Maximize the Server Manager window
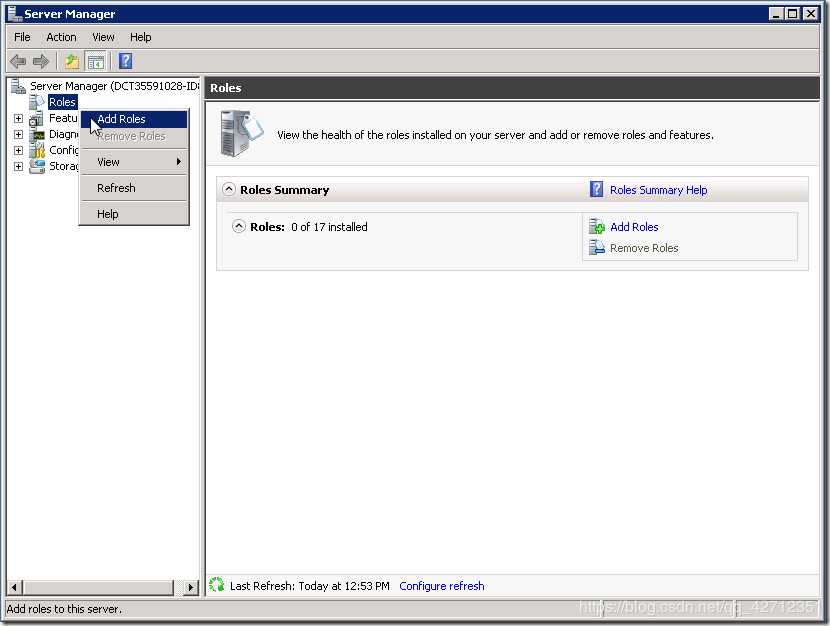 (793, 14)
